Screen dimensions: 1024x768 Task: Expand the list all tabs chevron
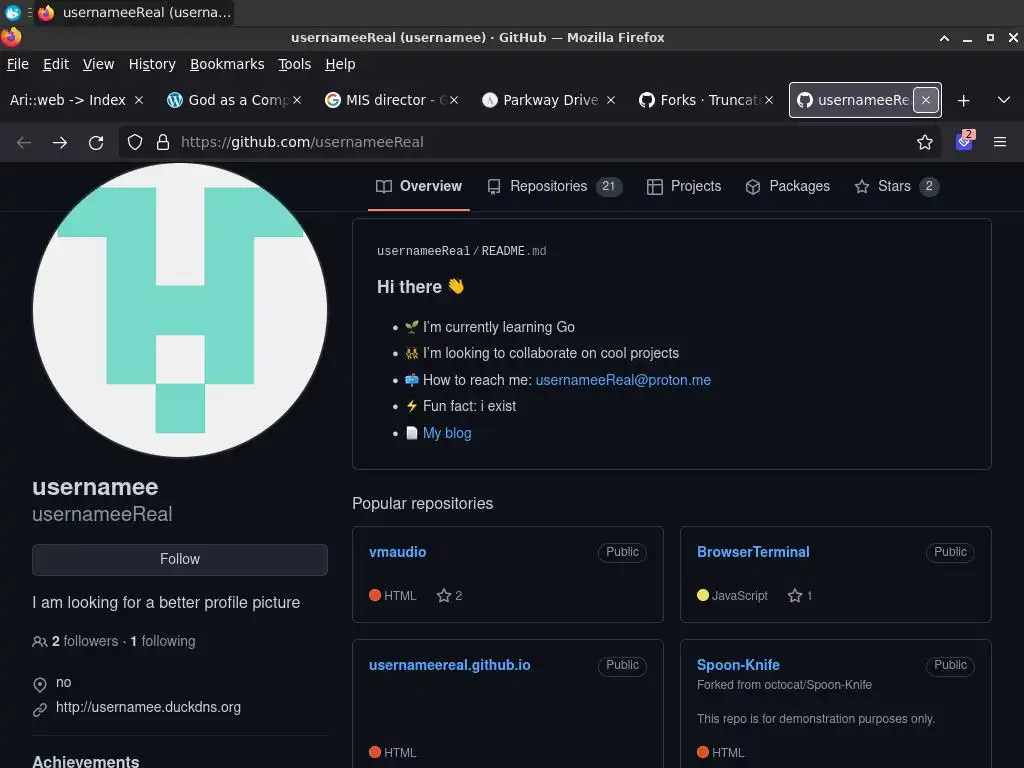1004,100
